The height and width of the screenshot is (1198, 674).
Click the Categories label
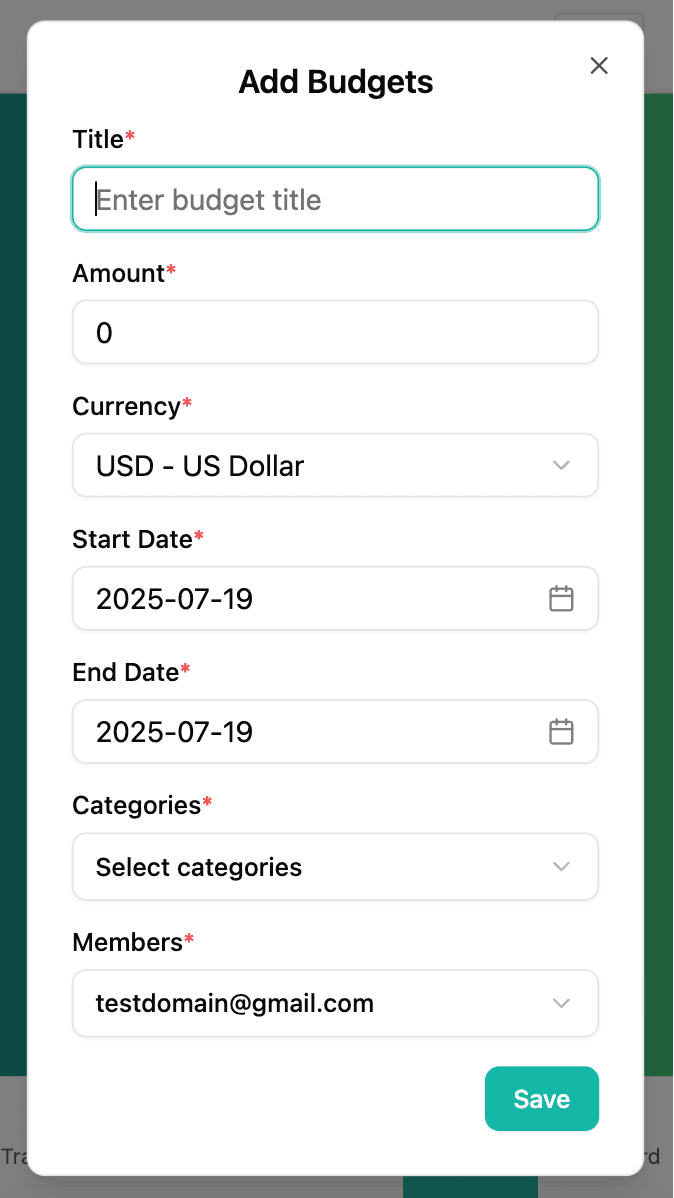pyautogui.click(x=136, y=805)
